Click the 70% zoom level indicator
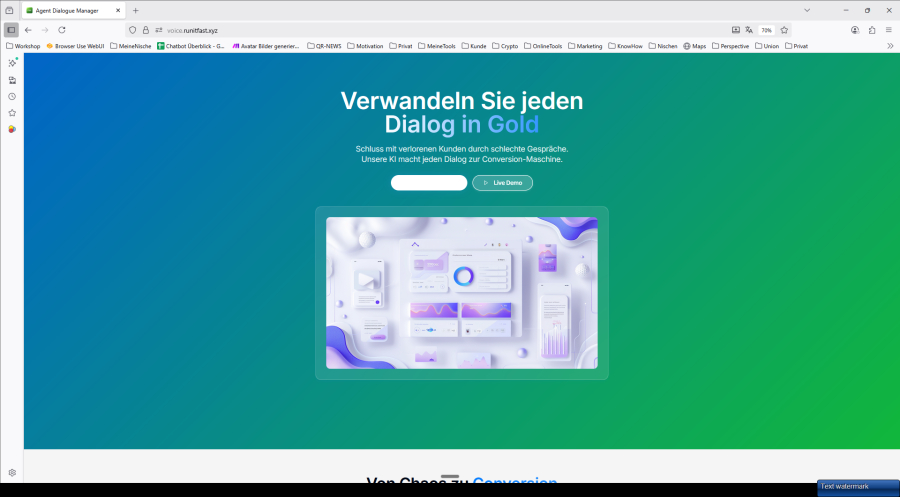This screenshot has height=497, width=900. (766, 30)
